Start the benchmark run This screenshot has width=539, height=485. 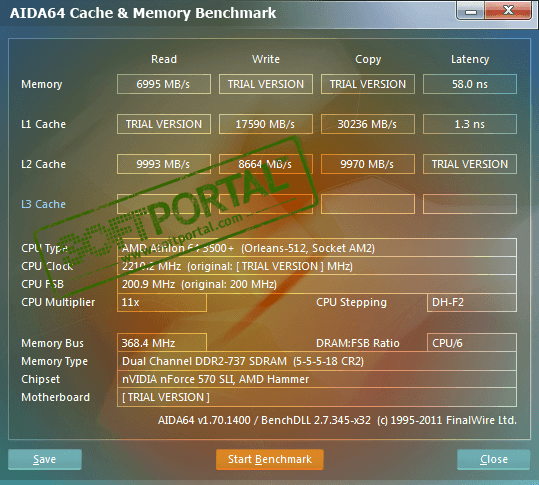click(270, 459)
